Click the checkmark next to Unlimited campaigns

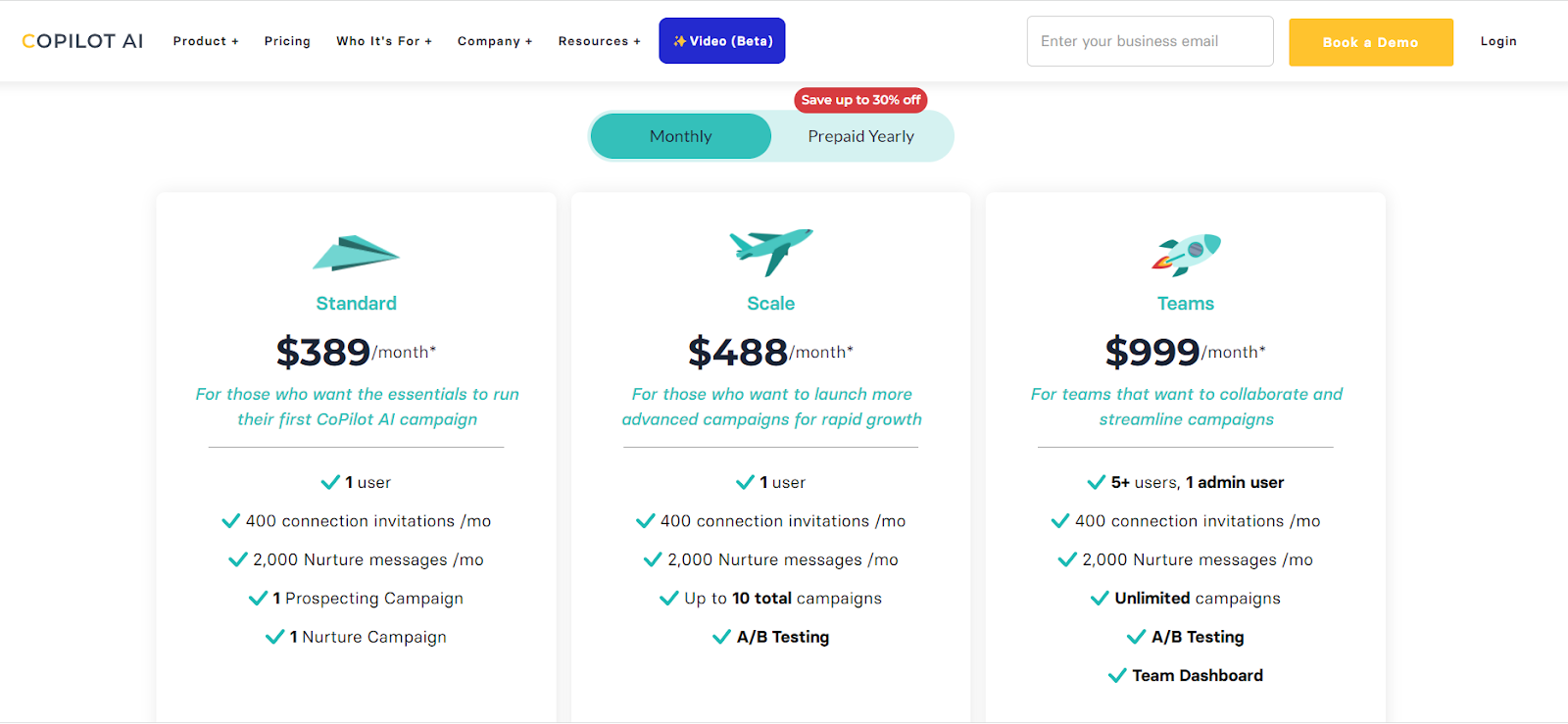pyautogui.click(x=1100, y=599)
